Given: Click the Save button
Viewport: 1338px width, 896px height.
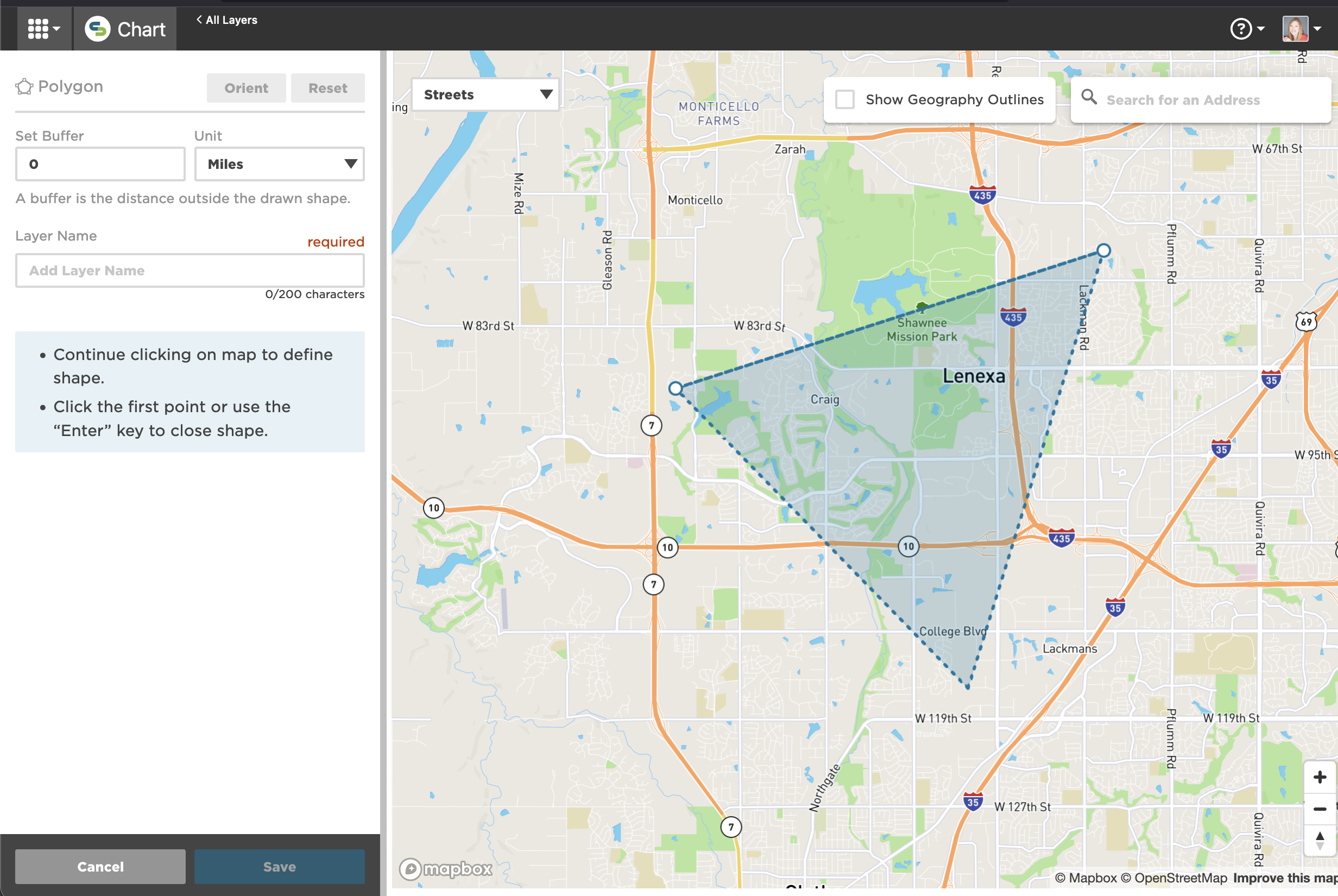Looking at the screenshot, I should 279,866.
